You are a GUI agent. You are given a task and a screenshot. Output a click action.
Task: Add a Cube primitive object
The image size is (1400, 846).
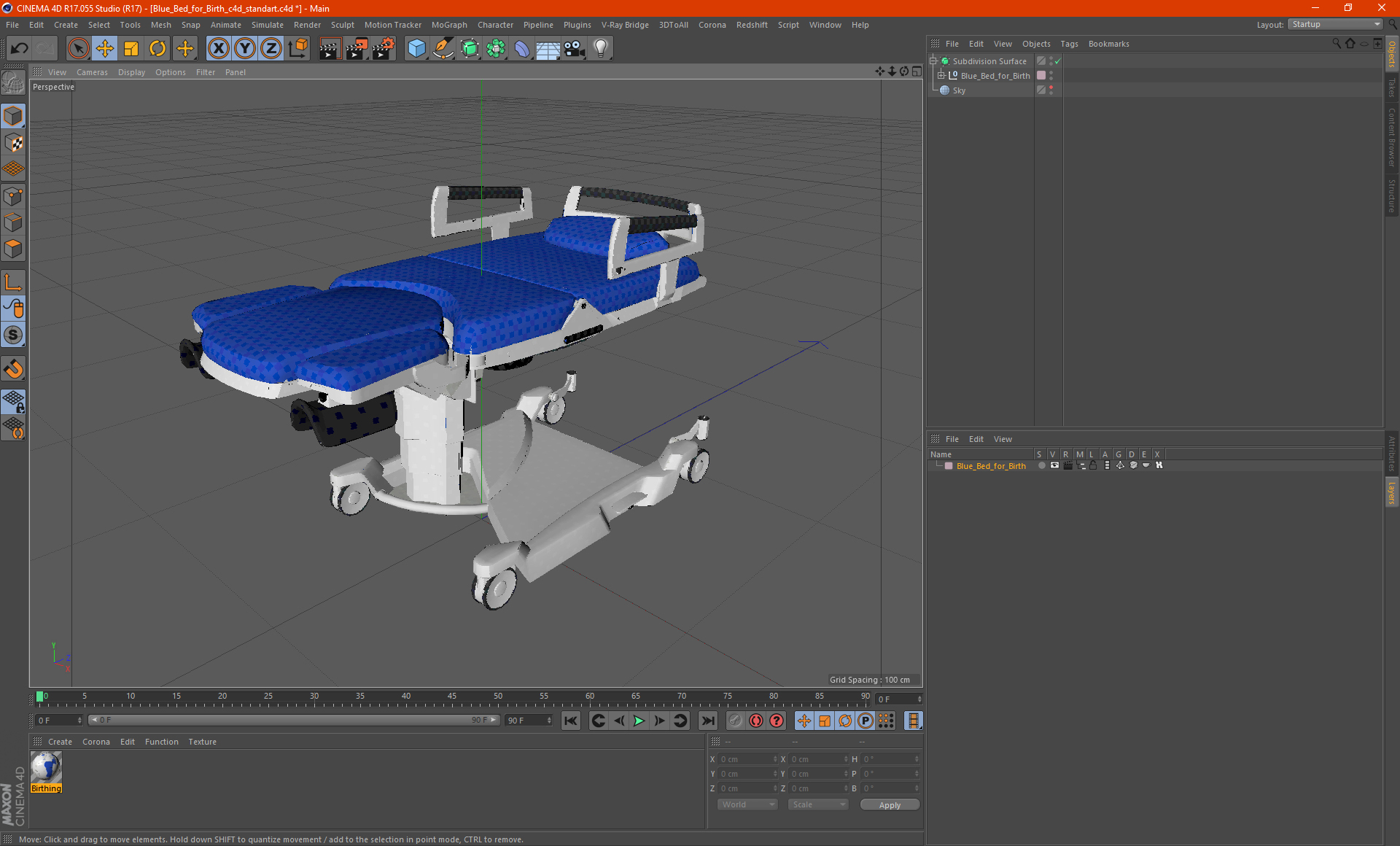(416, 49)
